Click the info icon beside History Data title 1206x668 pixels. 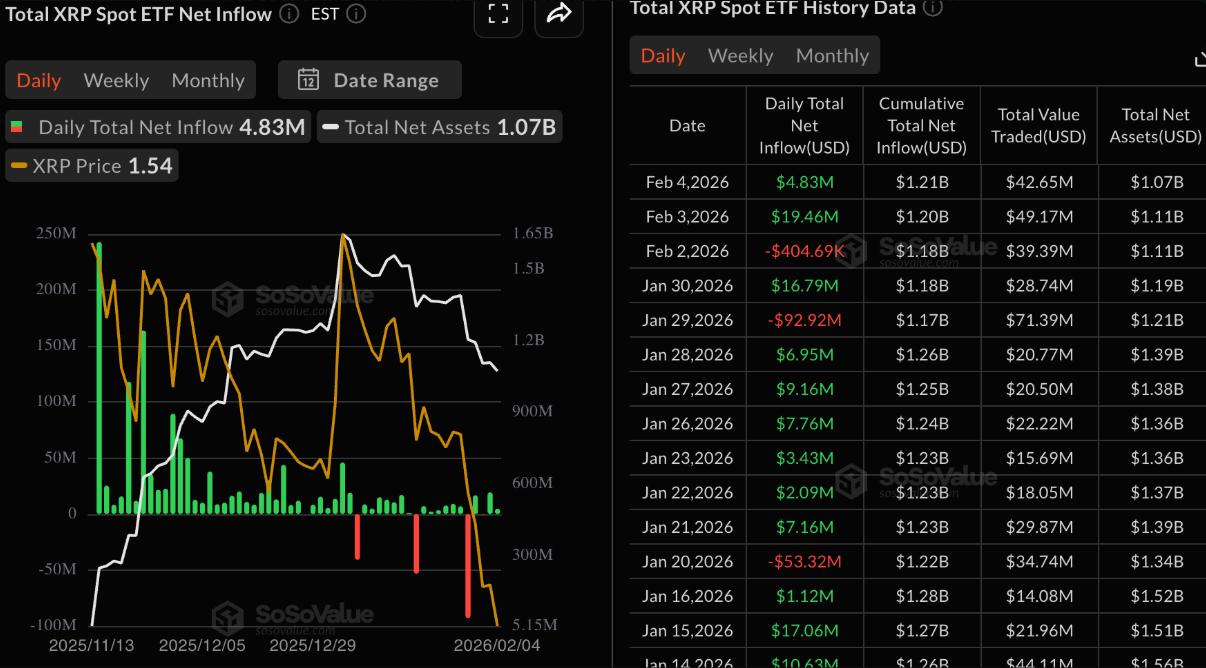934,8
